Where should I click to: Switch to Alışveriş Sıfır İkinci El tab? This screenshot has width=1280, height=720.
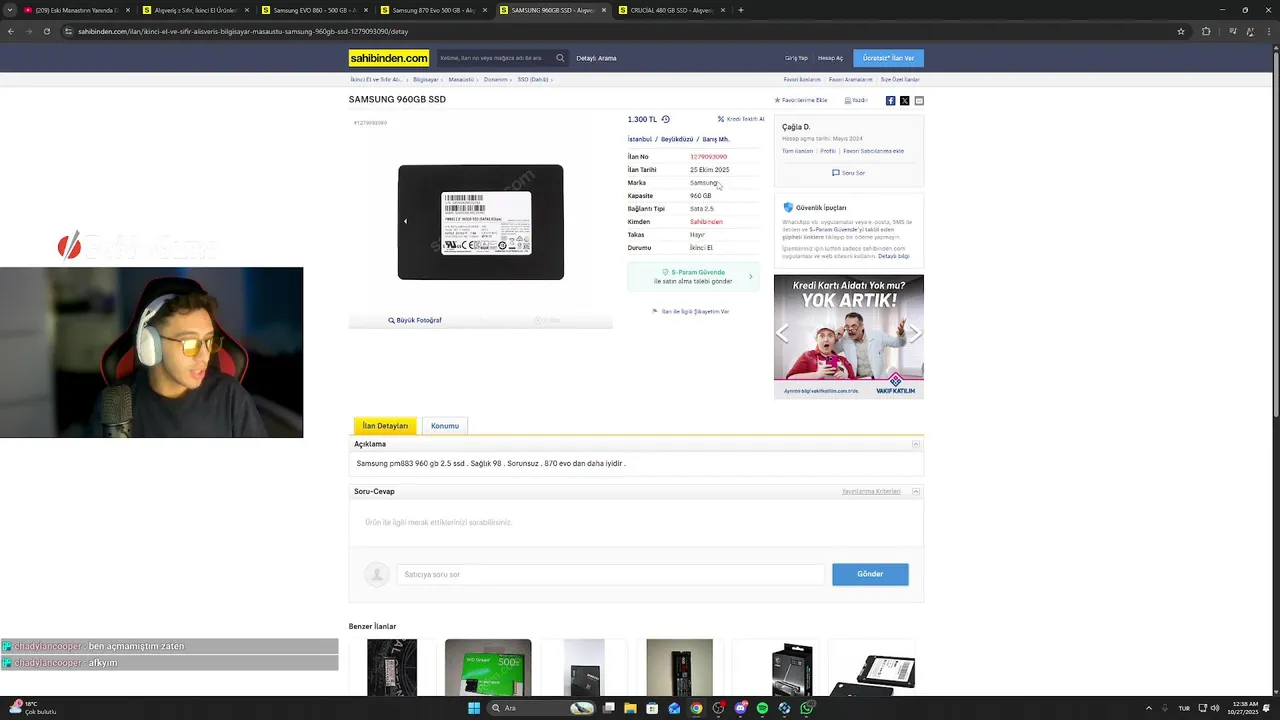click(x=195, y=10)
